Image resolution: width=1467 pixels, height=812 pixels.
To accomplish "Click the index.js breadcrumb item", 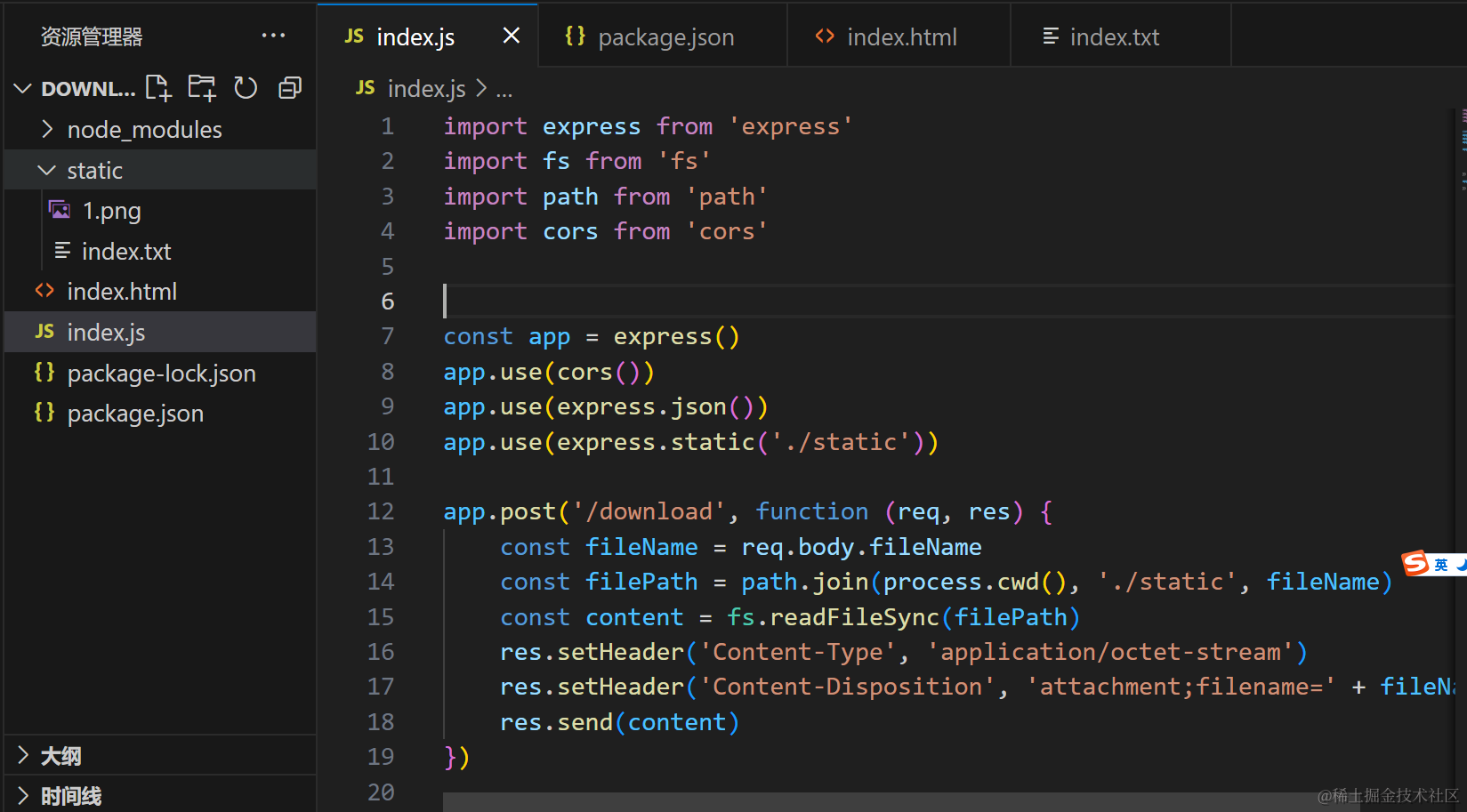I will tap(426, 89).
